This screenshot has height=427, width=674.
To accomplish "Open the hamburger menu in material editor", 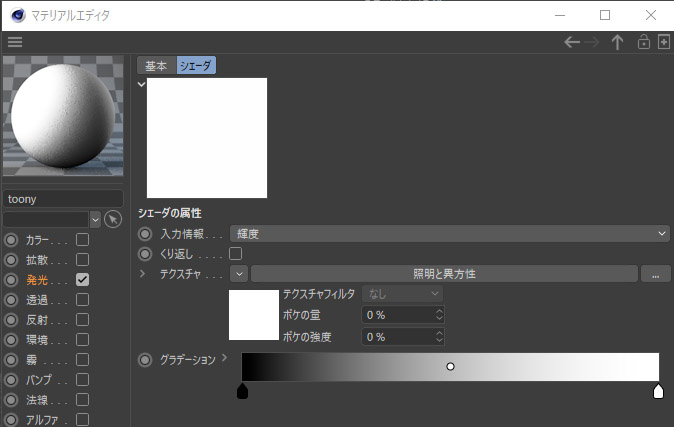I will (x=14, y=42).
